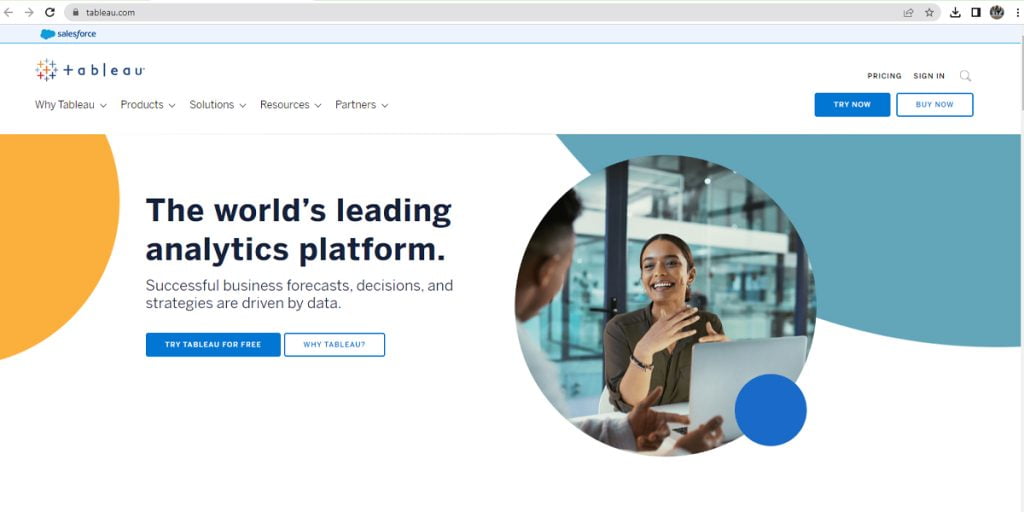1024x512 pixels.
Task: Expand the Resources dropdown
Action: 291,104
